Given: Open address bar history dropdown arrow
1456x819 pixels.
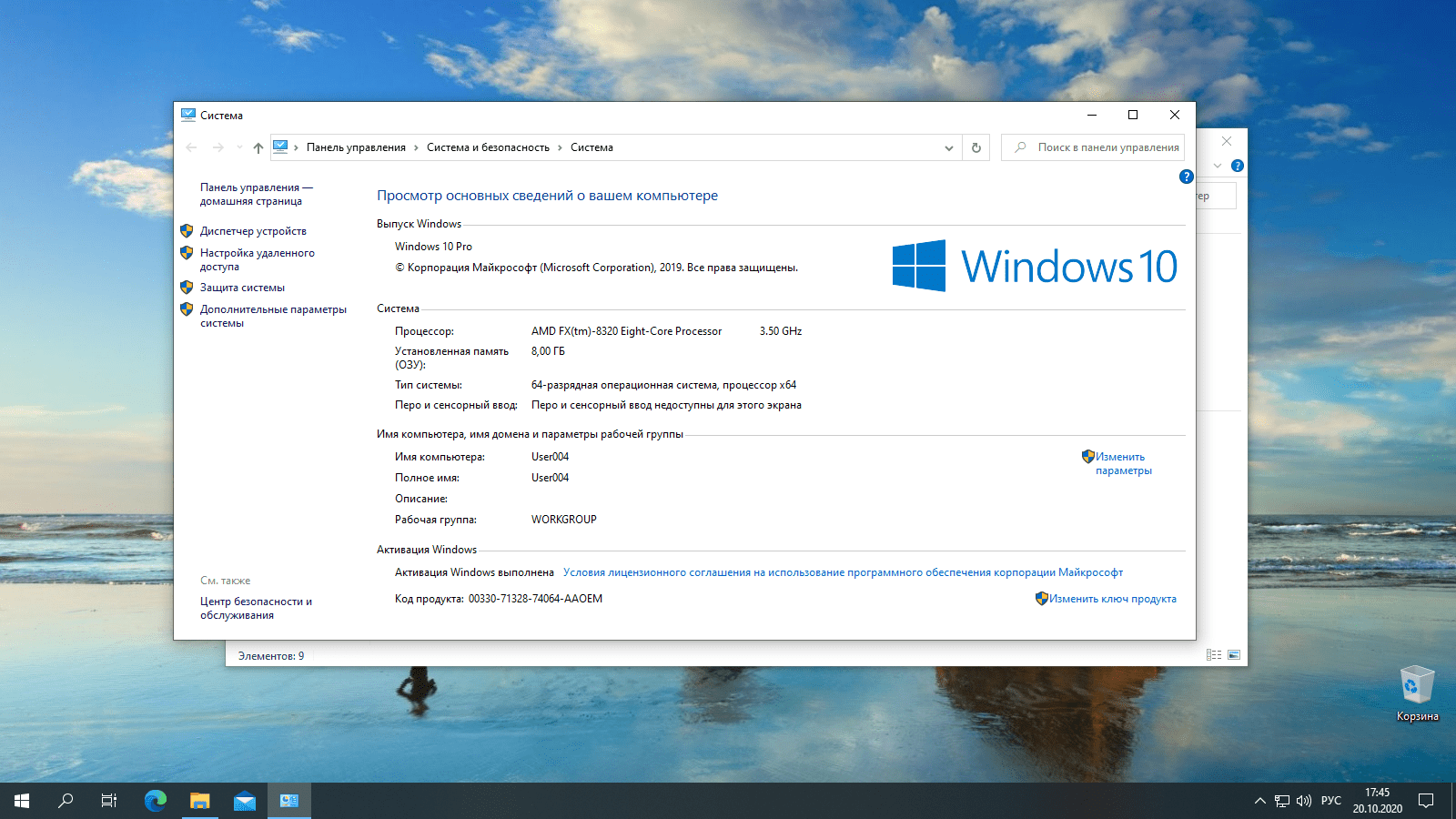Looking at the screenshot, I should pyautogui.click(x=949, y=147).
